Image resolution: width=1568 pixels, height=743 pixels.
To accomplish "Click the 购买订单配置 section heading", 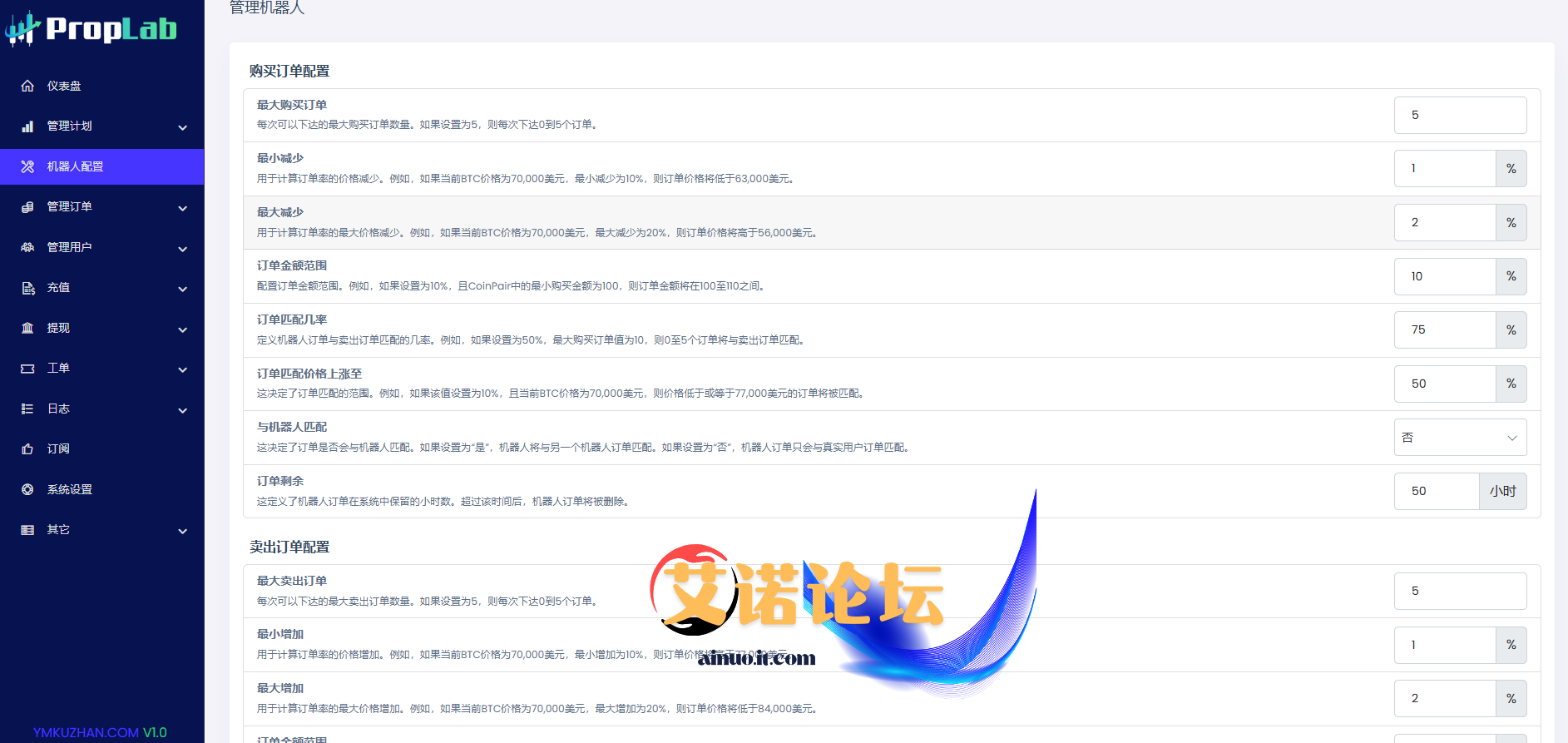I will pos(289,71).
